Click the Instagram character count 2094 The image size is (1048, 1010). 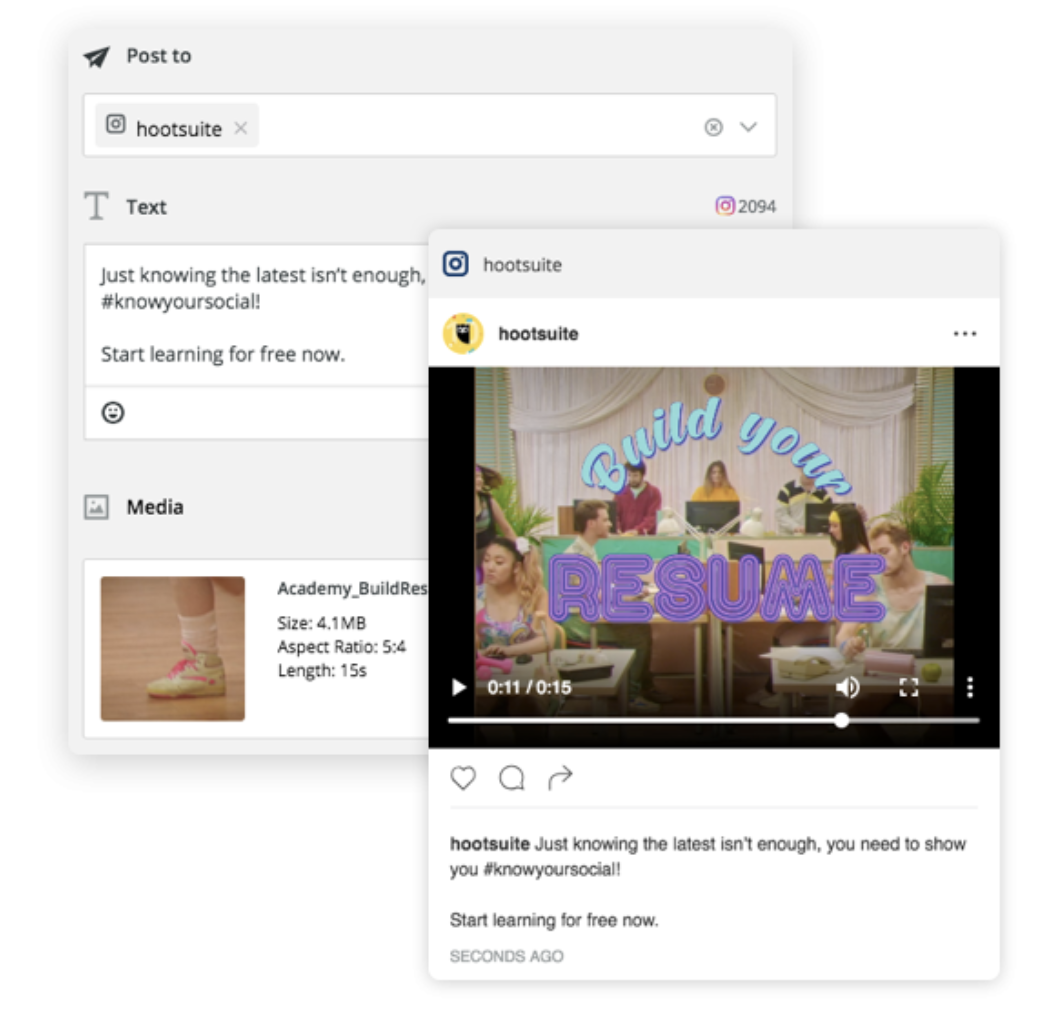pos(746,207)
